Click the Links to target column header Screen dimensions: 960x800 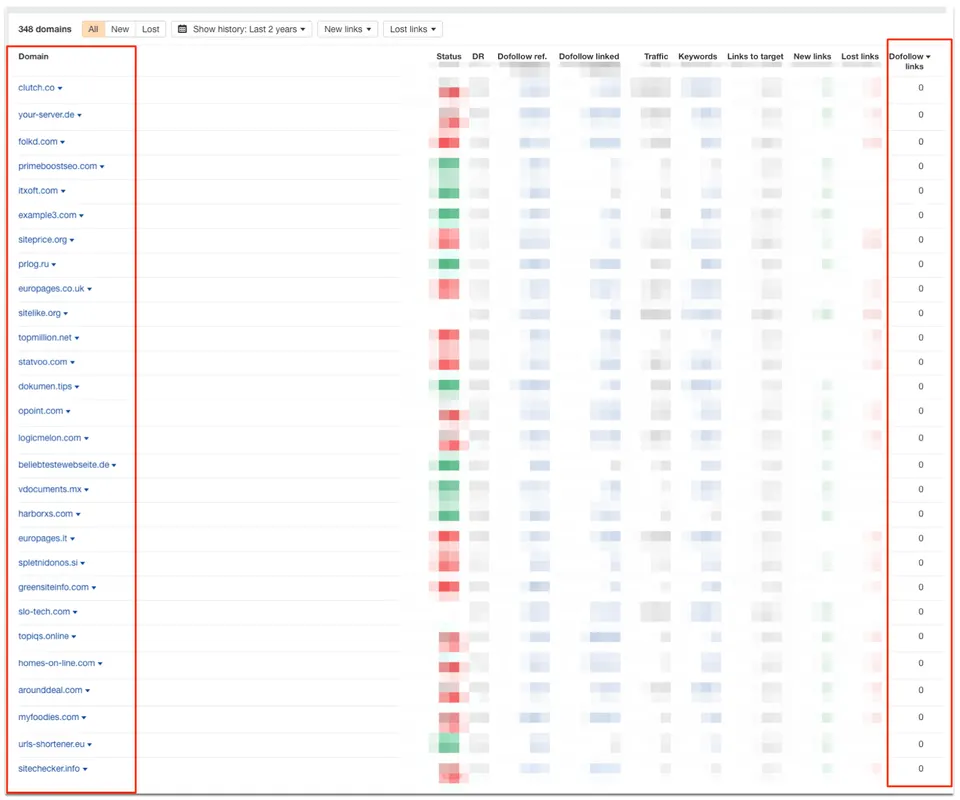pos(755,56)
